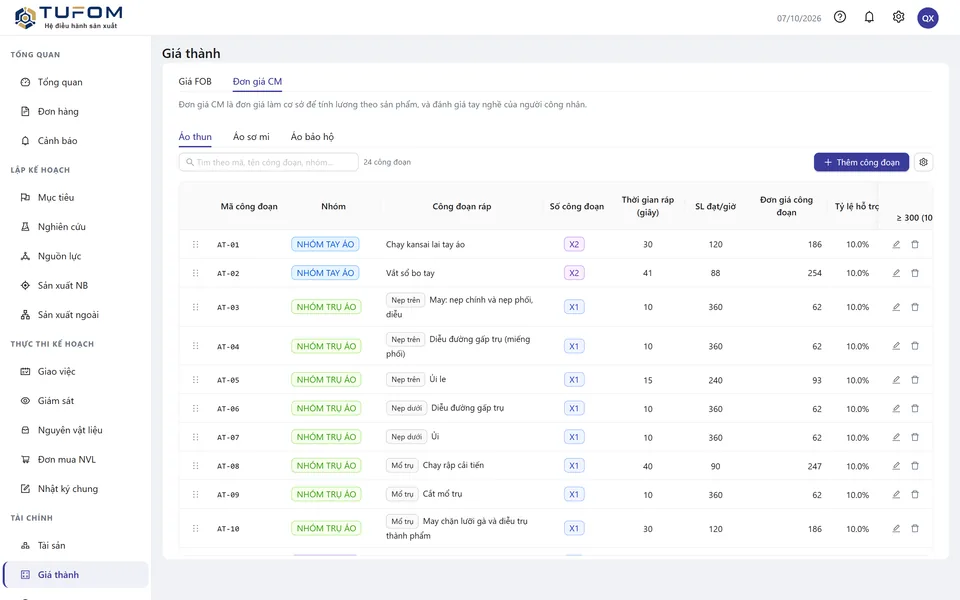
Task: Click the X2 badge in row AT-01
Action: (574, 244)
